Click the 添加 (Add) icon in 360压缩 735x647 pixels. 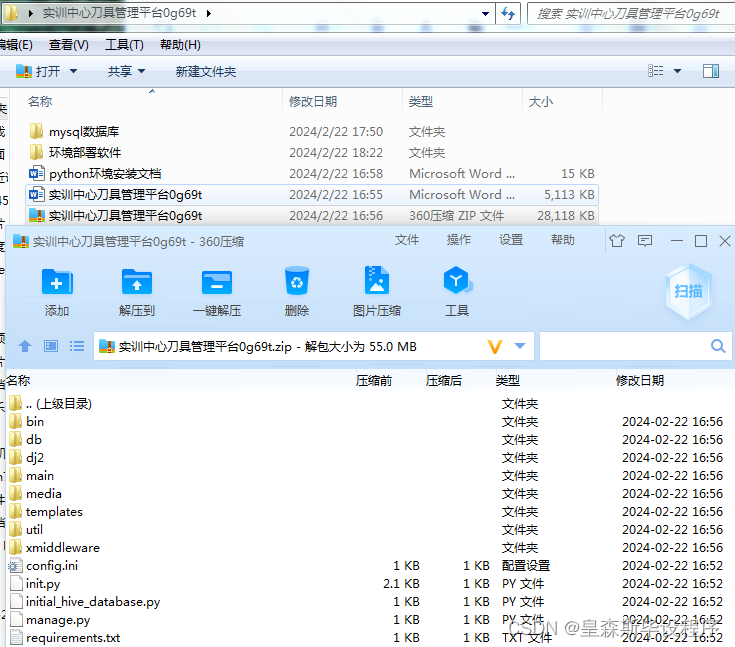coord(57,281)
